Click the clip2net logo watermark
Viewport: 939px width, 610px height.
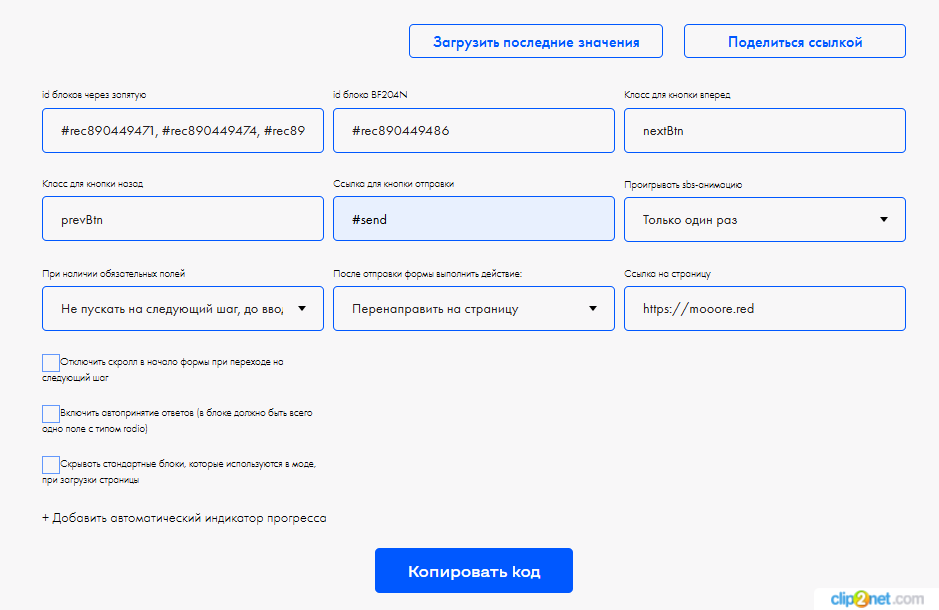click(x=877, y=598)
